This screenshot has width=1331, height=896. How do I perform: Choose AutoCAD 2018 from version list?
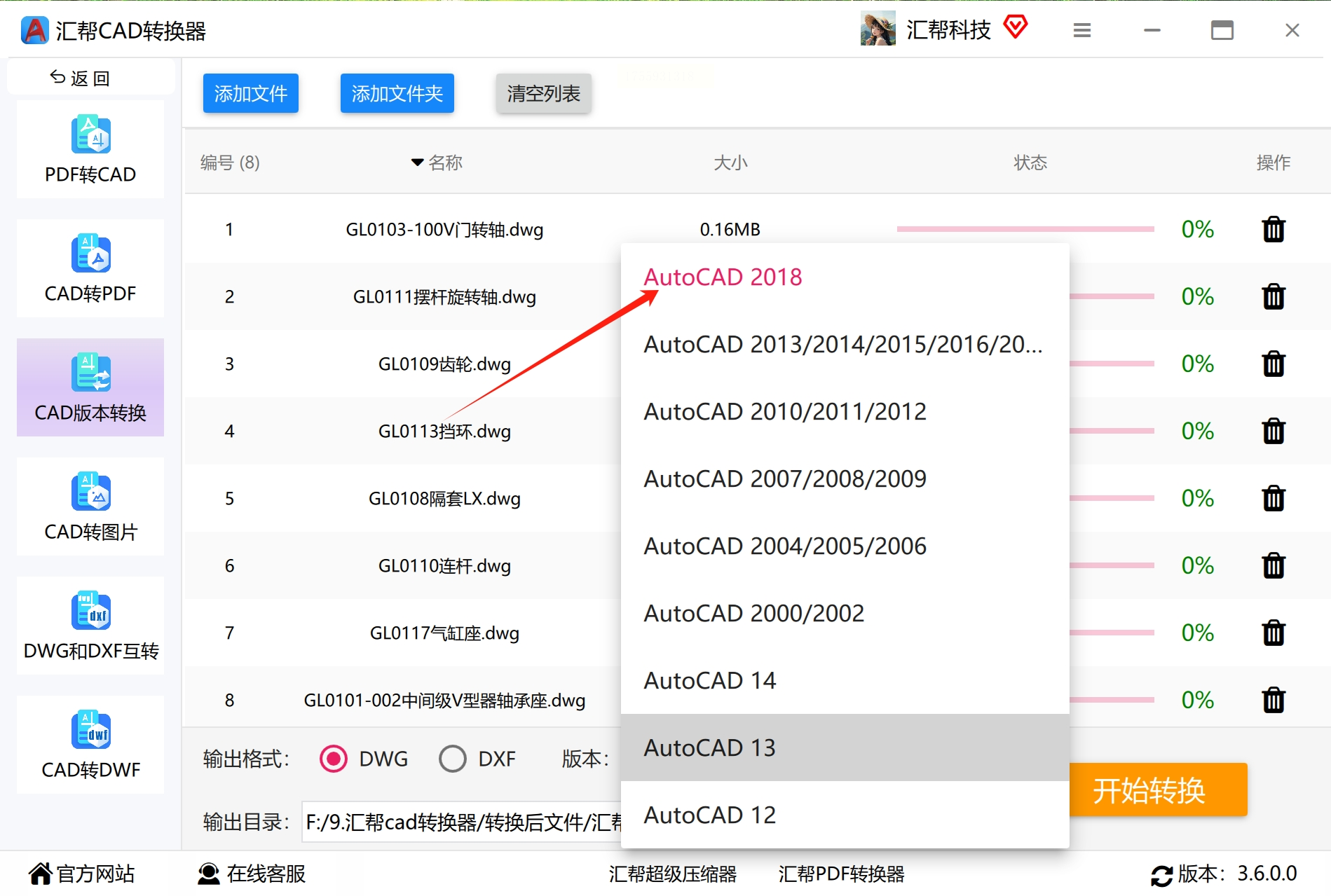coord(723,277)
